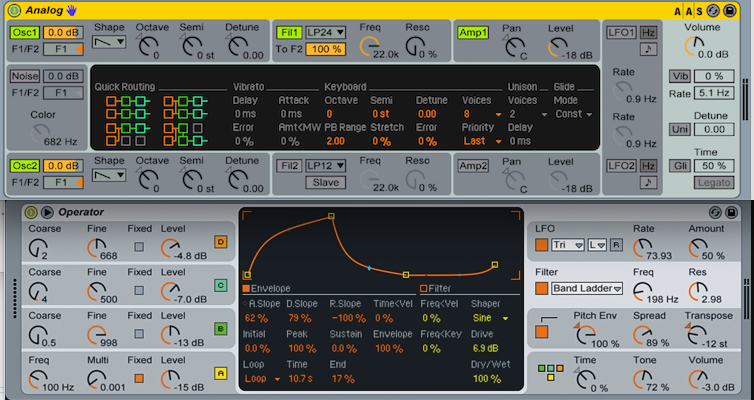Viewport: 754px width, 400px height.
Task: Choose bottom right quick routing diagram
Action: click(186, 135)
